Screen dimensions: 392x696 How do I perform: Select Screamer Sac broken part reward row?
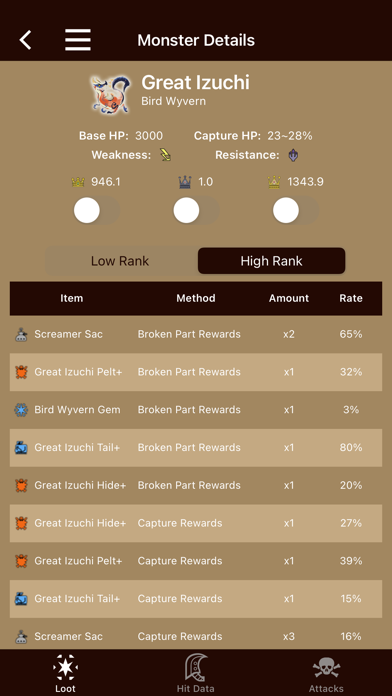pos(196,334)
